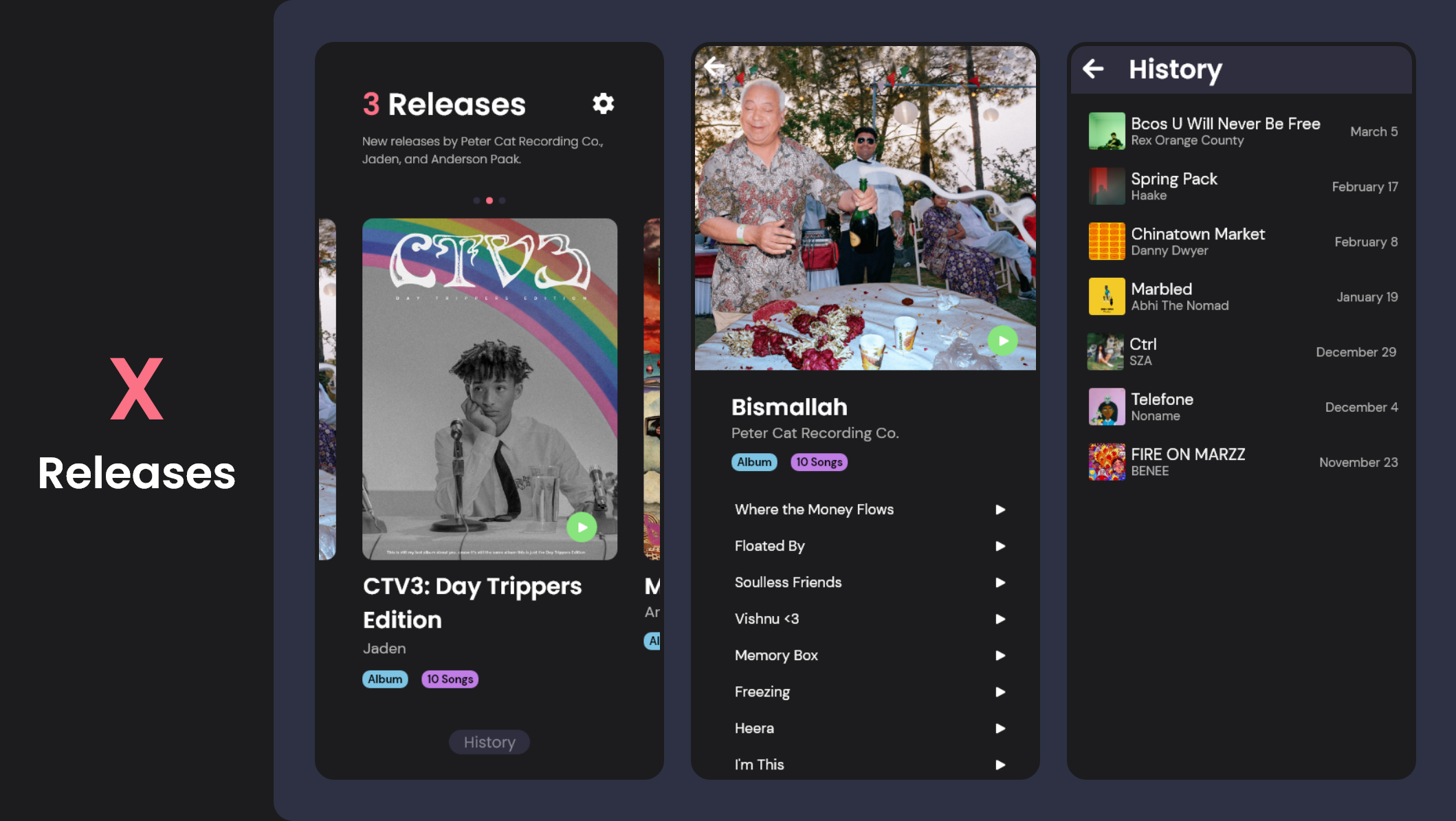The width and height of the screenshot is (1456, 821).
Task: Go back from the History screen
Action: [x=1093, y=69]
